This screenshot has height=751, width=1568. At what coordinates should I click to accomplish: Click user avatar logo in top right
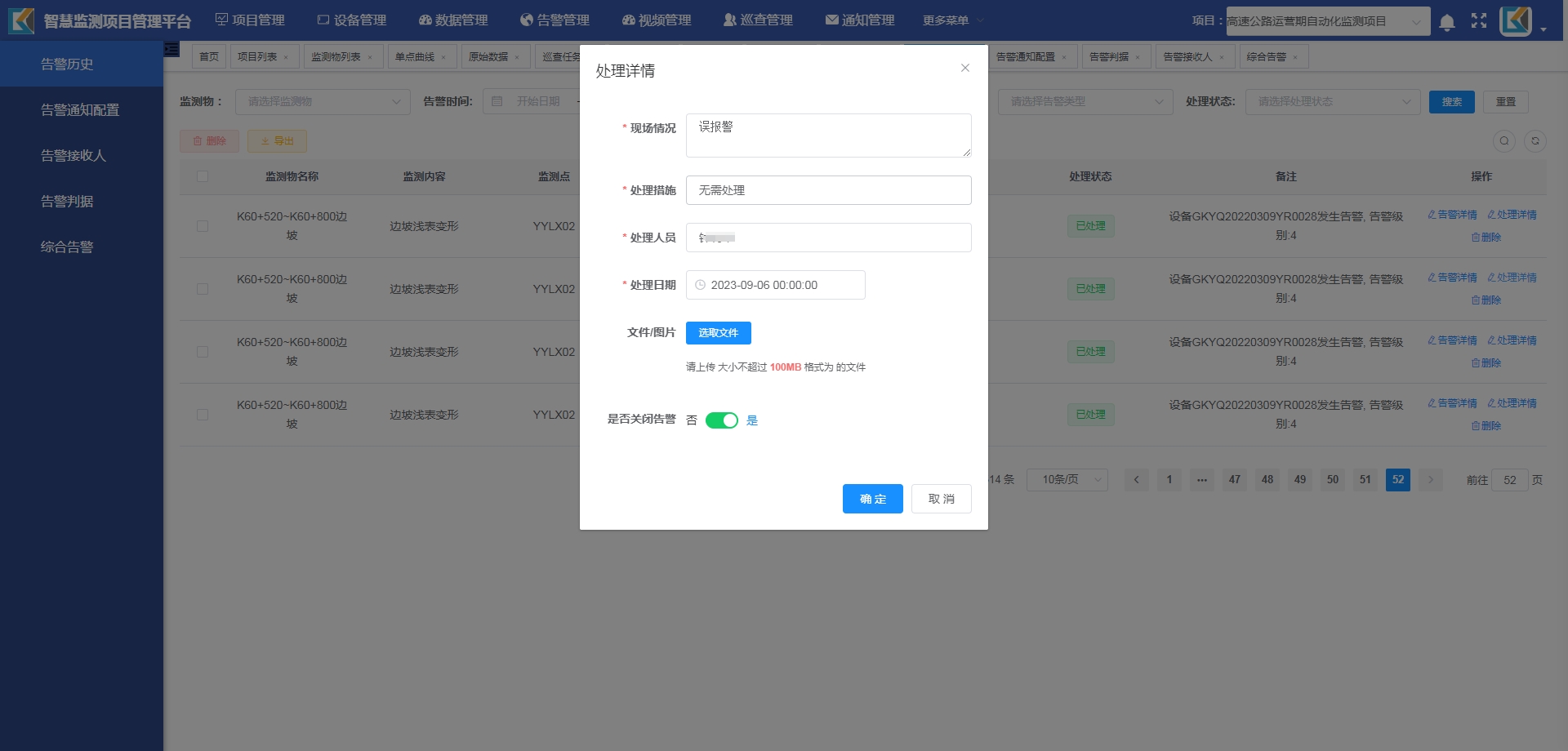coord(1515,21)
